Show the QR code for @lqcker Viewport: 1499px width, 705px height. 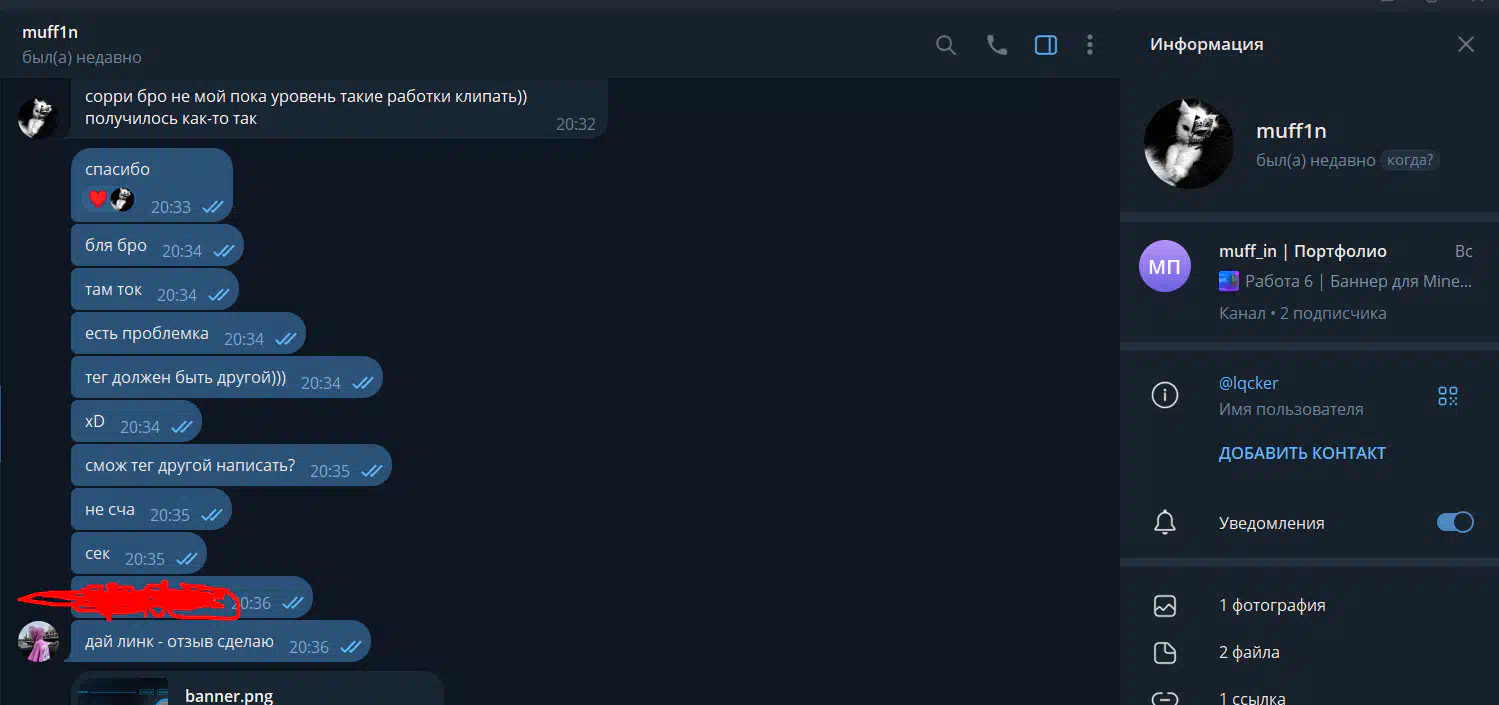1448,396
